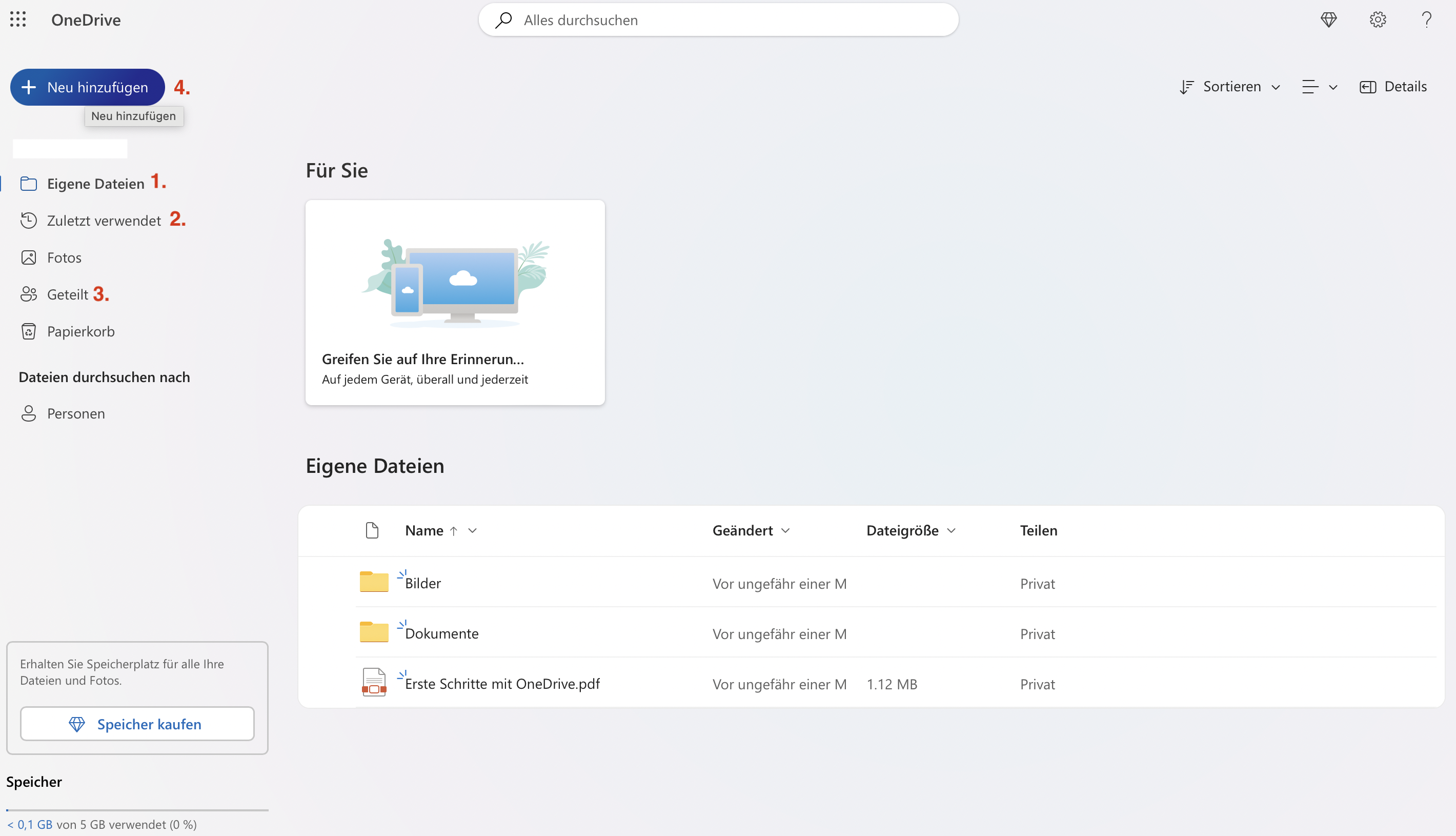Viewport: 1456px width, 836px height.
Task: Click the premium diamond icon in header
Action: coord(1328,19)
